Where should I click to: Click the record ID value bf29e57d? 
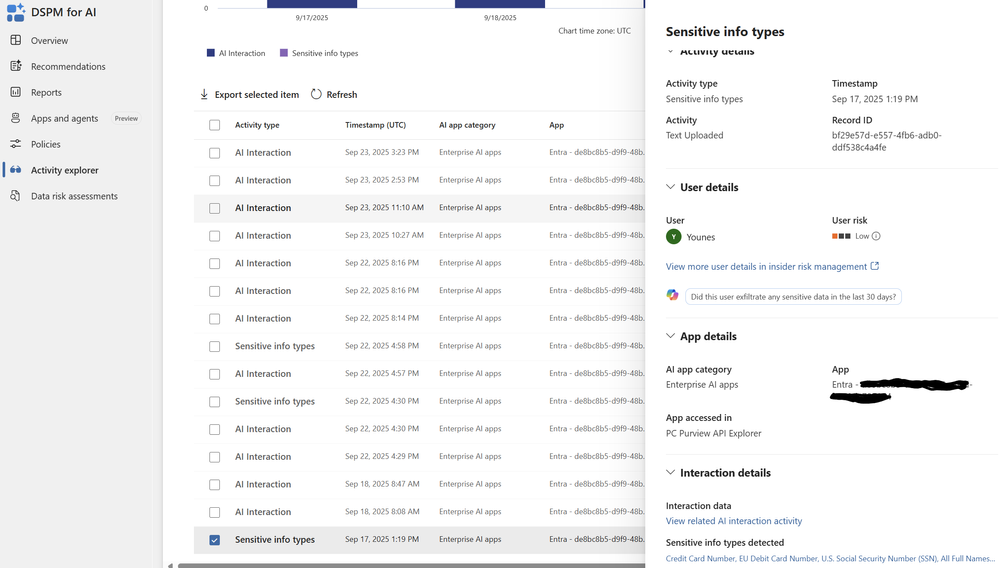[x=886, y=141]
